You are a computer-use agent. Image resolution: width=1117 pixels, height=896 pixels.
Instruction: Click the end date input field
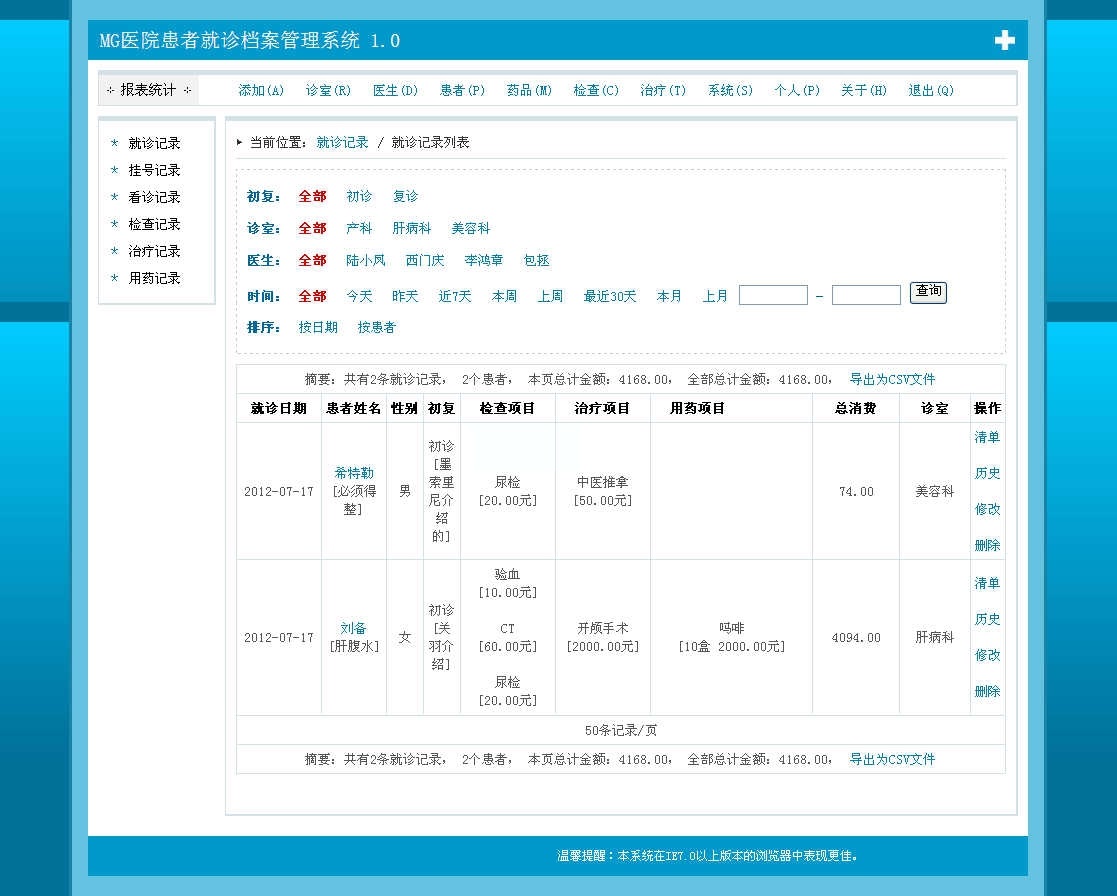[x=866, y=295]
